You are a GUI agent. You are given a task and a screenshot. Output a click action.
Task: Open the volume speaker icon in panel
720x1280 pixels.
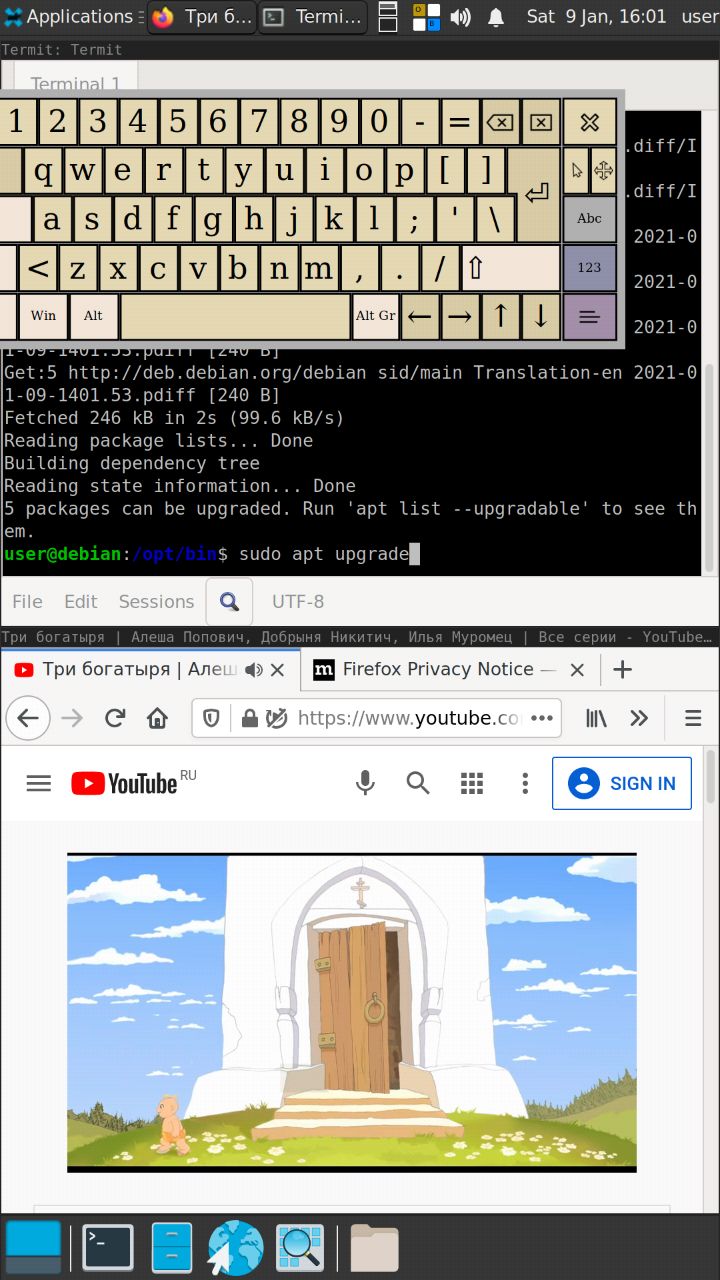460,17
